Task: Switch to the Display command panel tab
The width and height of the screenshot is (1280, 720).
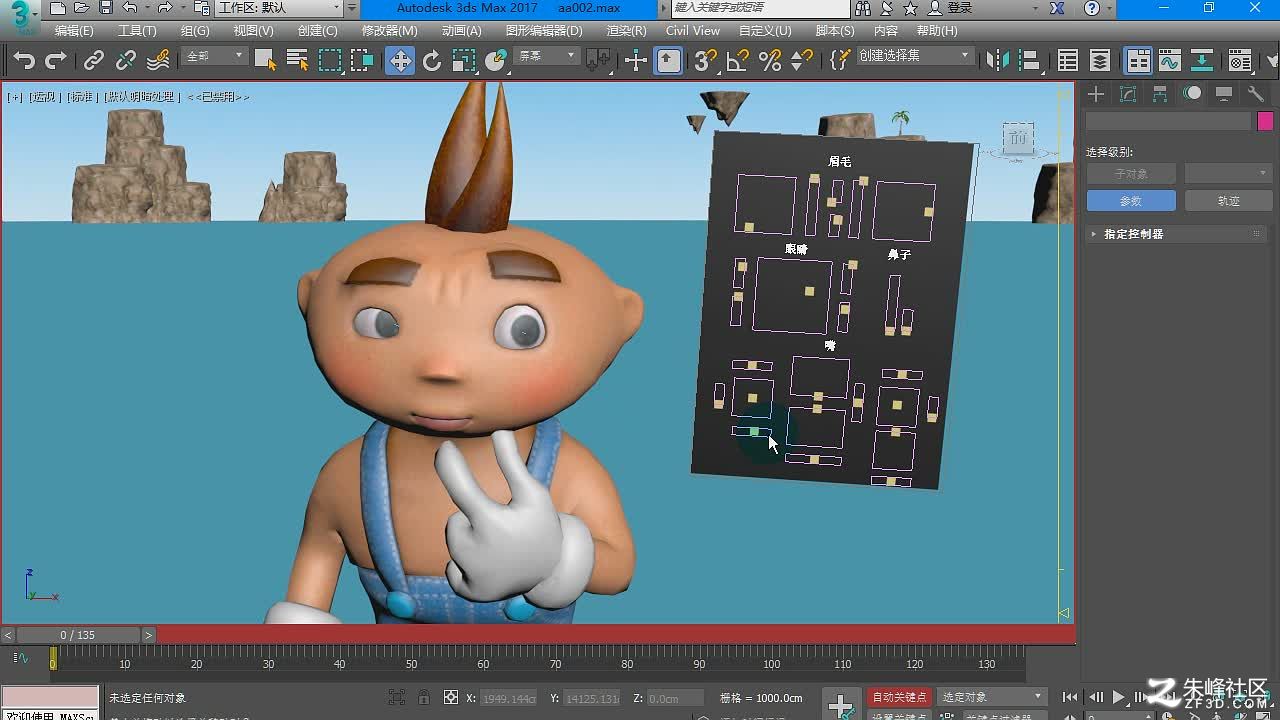Action: pos(1224,94)
